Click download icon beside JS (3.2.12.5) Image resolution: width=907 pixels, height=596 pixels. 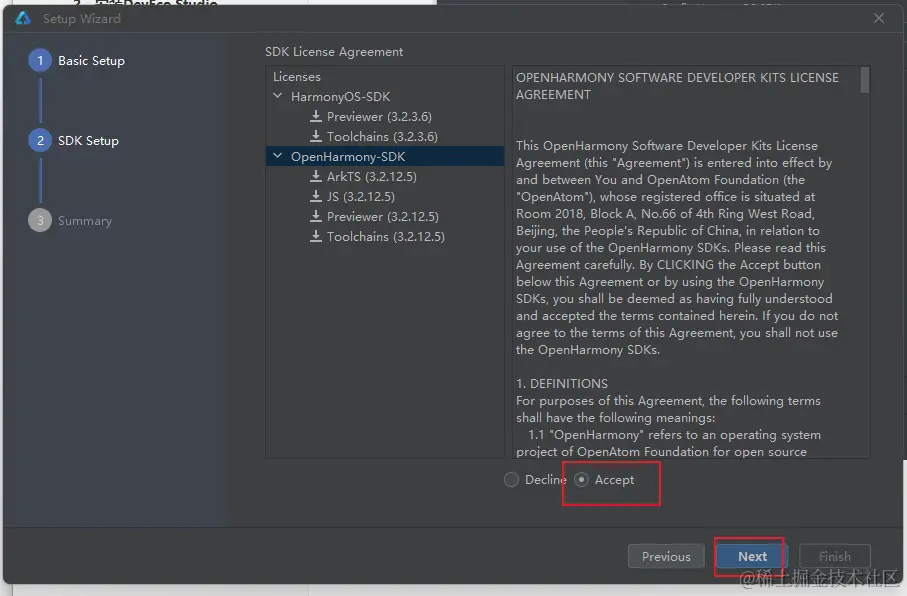coord(315,197)
